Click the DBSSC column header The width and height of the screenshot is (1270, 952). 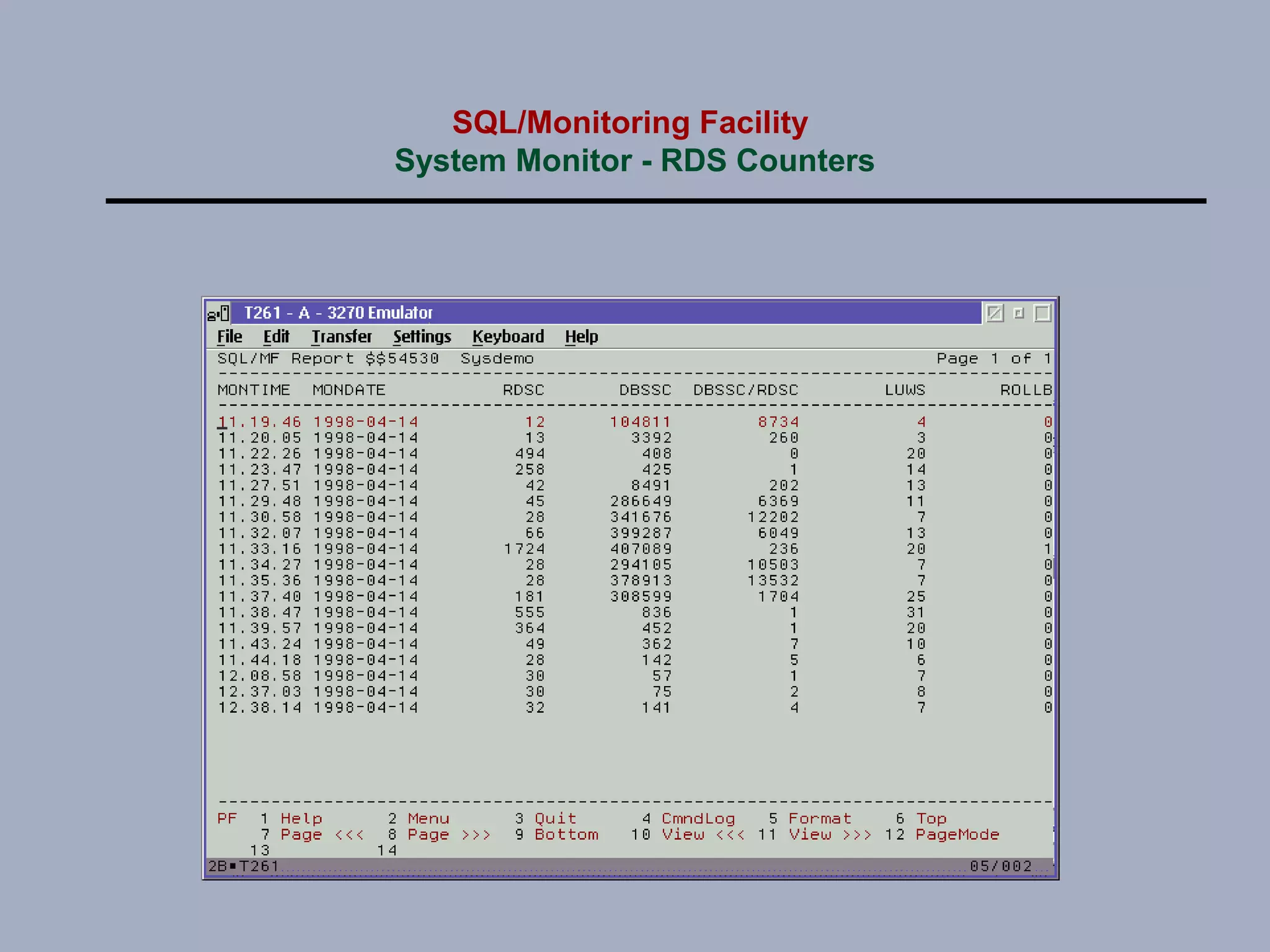645,390
